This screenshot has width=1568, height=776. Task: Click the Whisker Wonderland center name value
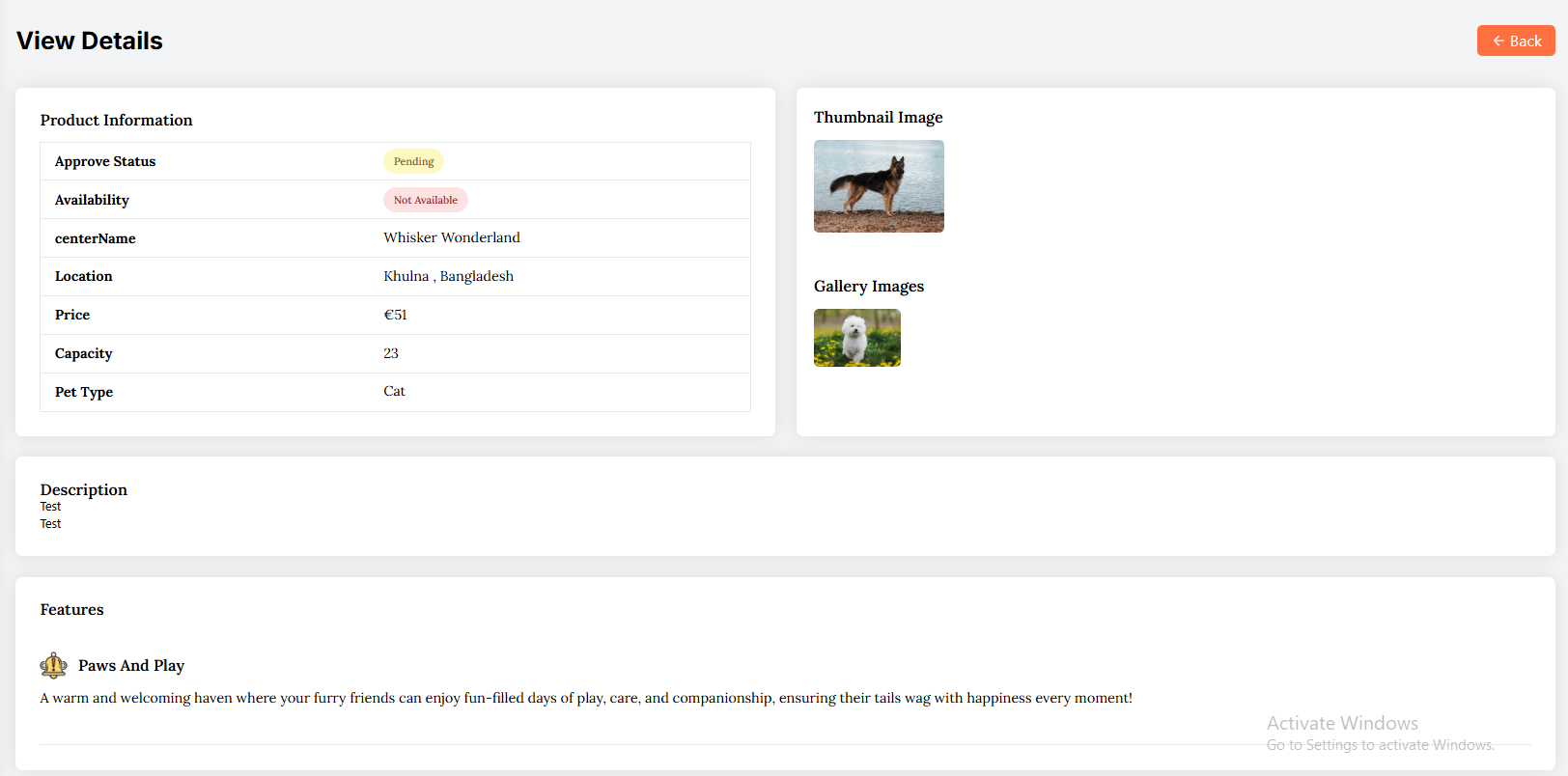[x=451, y=237]
